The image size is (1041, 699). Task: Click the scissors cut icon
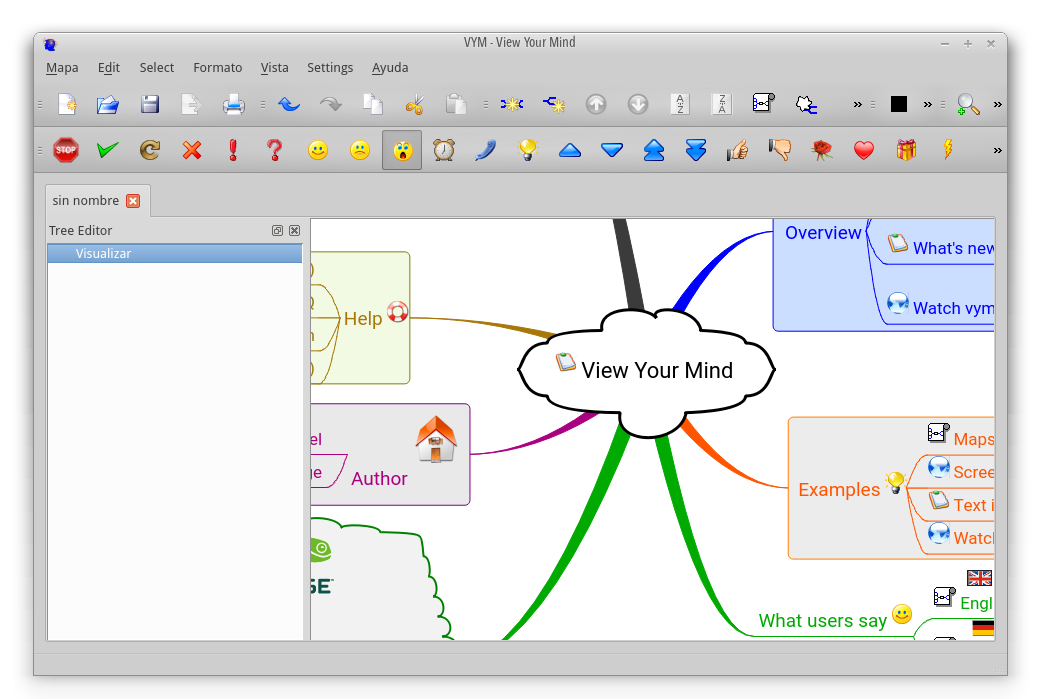[x=414, y=104]
